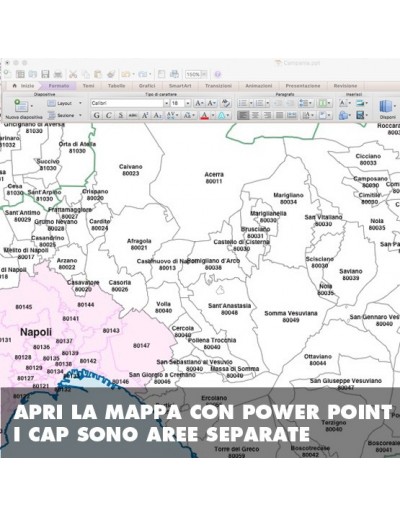Open the Transizioni ribbon tab
400x517 pixels.
click(218, 86)
